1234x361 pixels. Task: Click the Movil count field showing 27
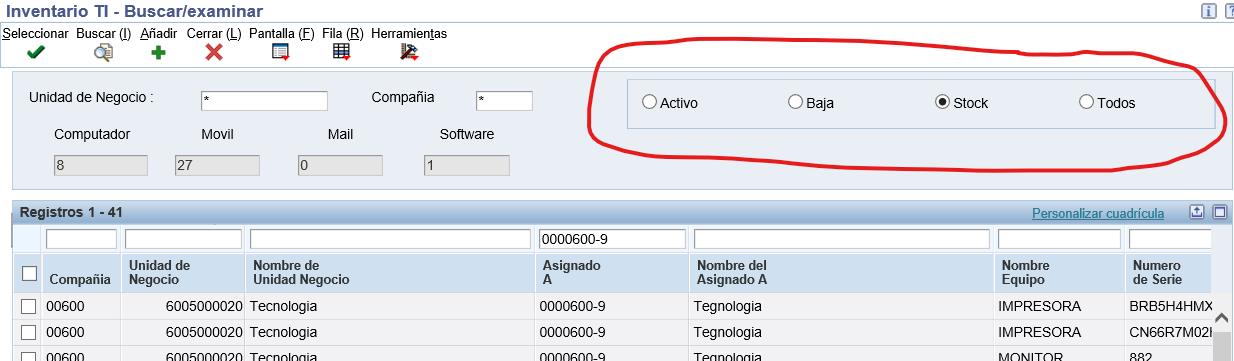(217, 166)
